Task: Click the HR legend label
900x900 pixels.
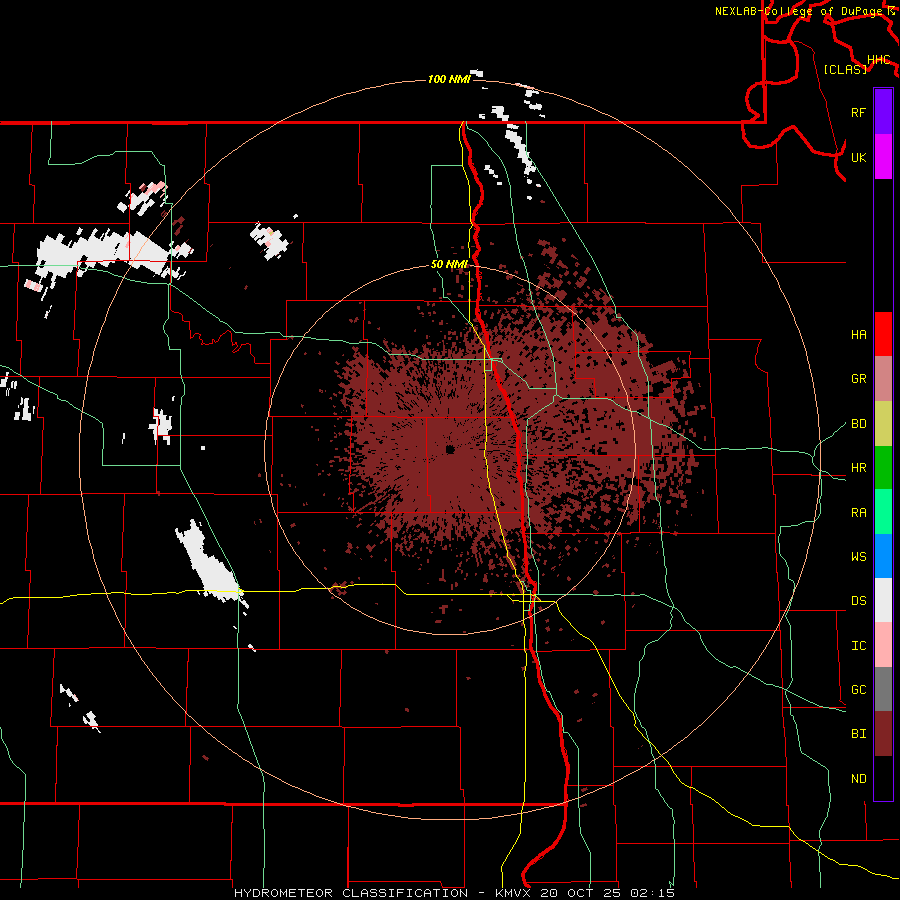Action: click(859, 468)
